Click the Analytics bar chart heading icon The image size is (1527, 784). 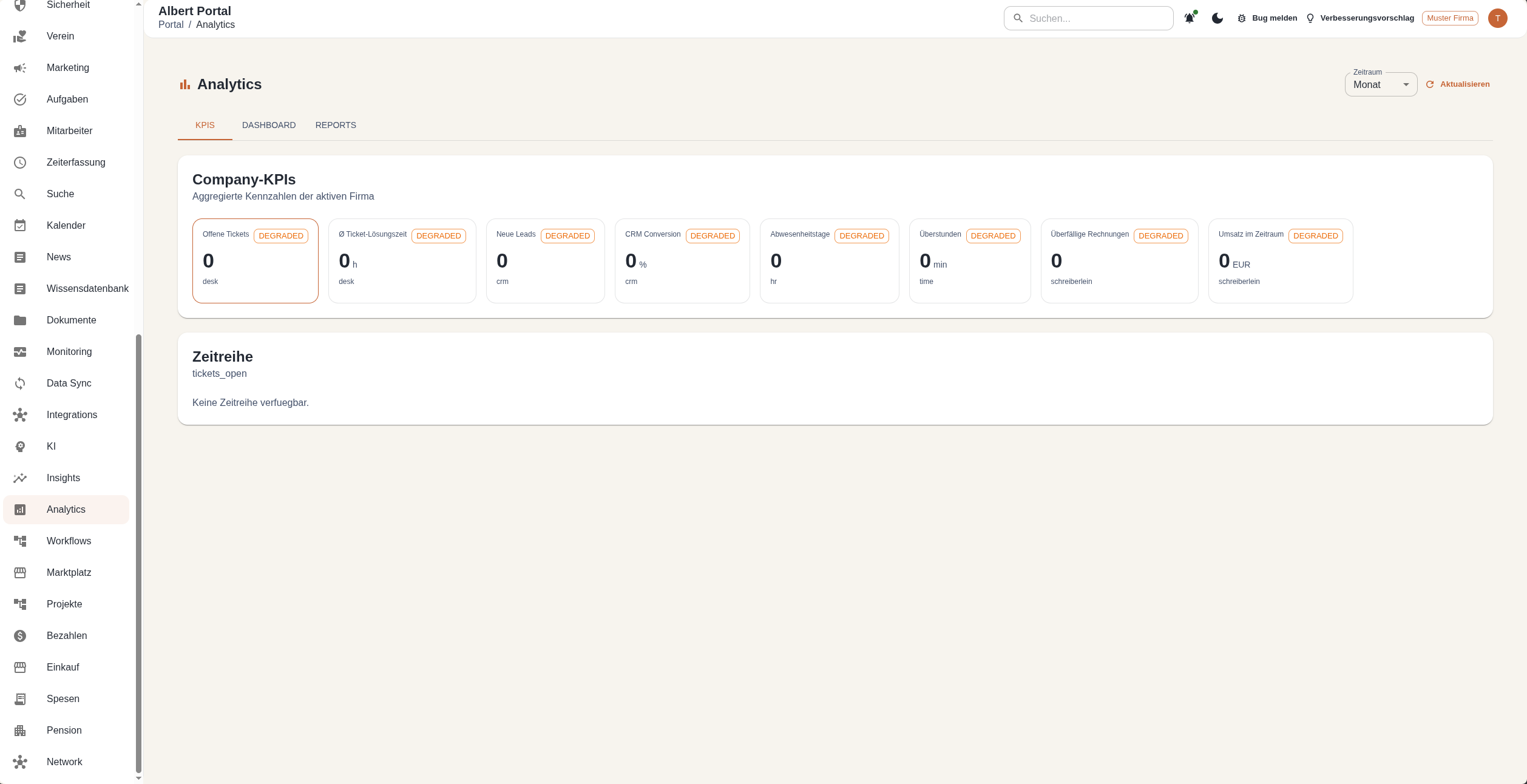pos(185,84)
